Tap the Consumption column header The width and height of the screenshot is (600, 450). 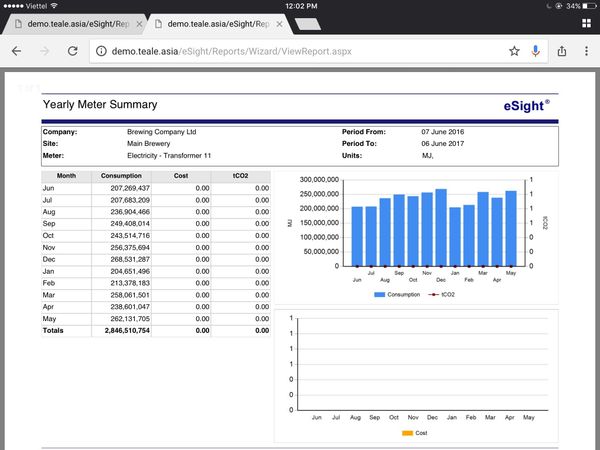[x=121, y=176]
